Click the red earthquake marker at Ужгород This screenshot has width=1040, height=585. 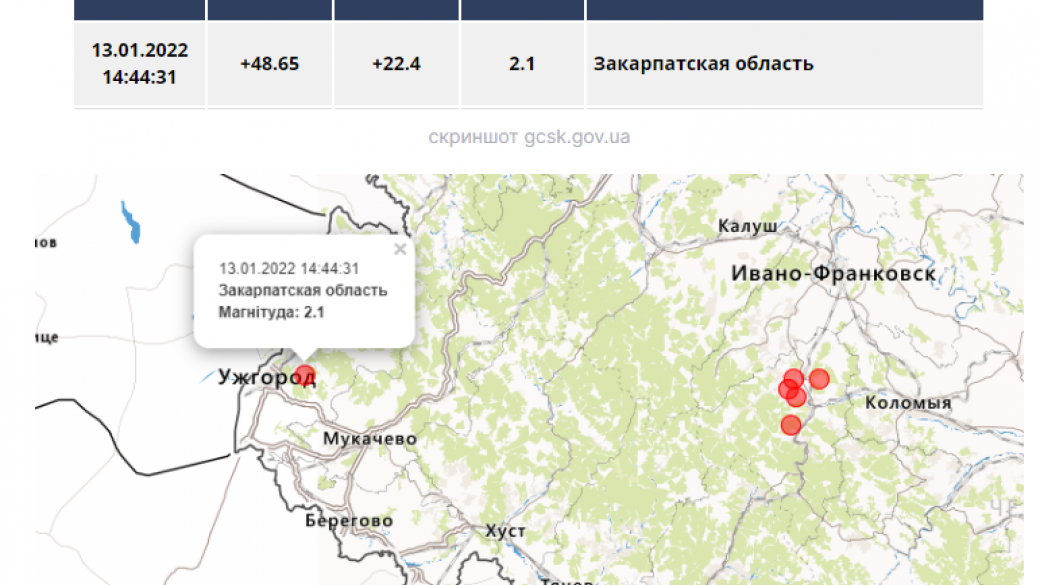click(x=305, y=376)
